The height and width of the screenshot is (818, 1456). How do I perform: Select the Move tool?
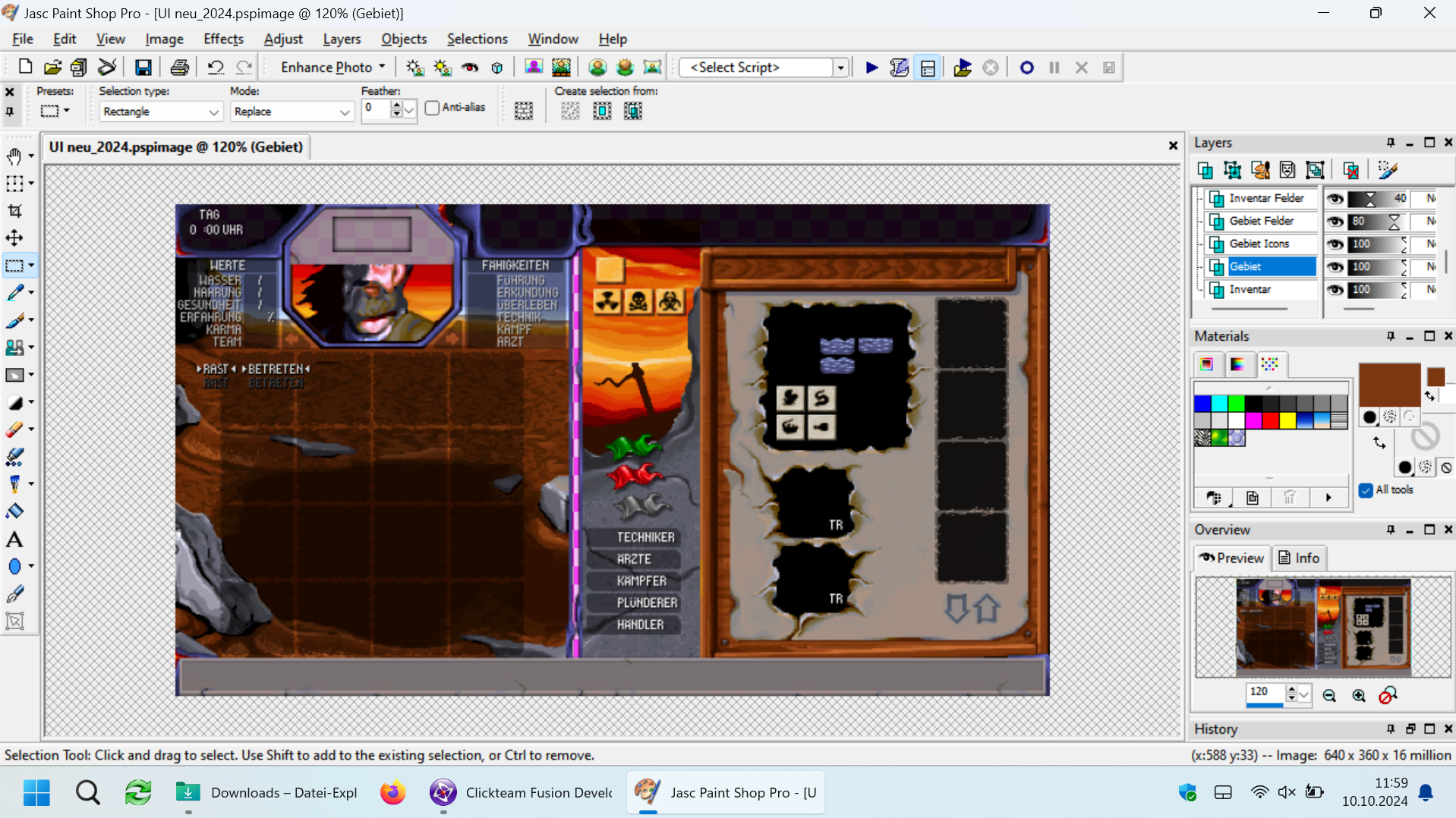point(14,238)
